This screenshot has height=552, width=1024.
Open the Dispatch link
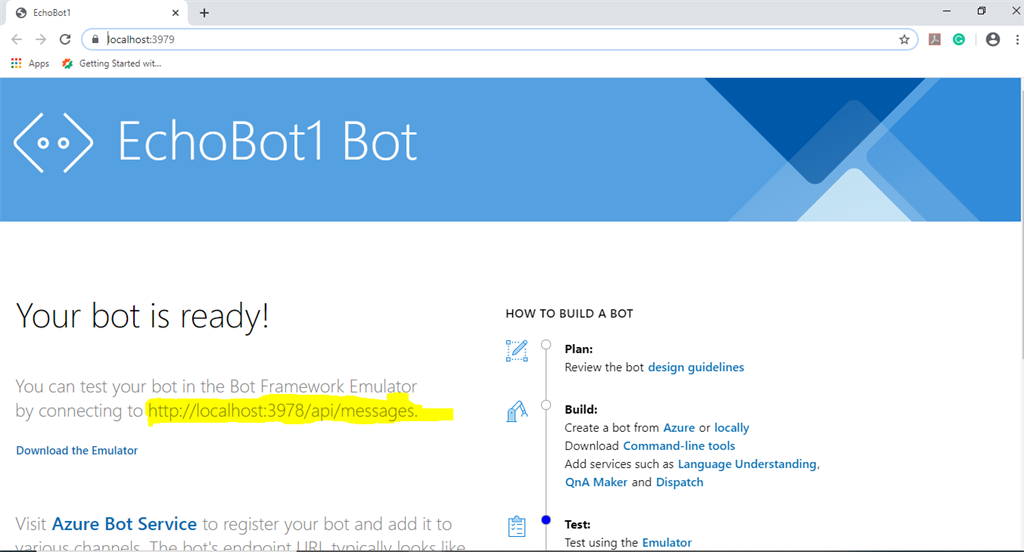[680, 482]
